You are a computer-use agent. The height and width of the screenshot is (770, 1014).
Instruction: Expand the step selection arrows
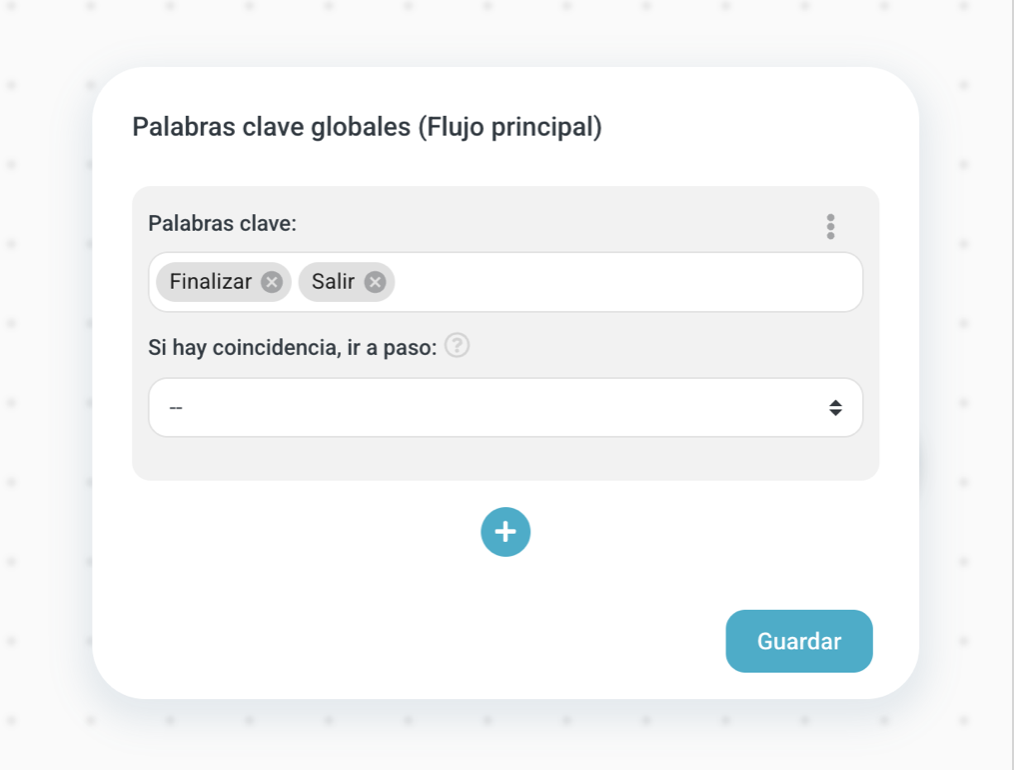tap(835, 408)
